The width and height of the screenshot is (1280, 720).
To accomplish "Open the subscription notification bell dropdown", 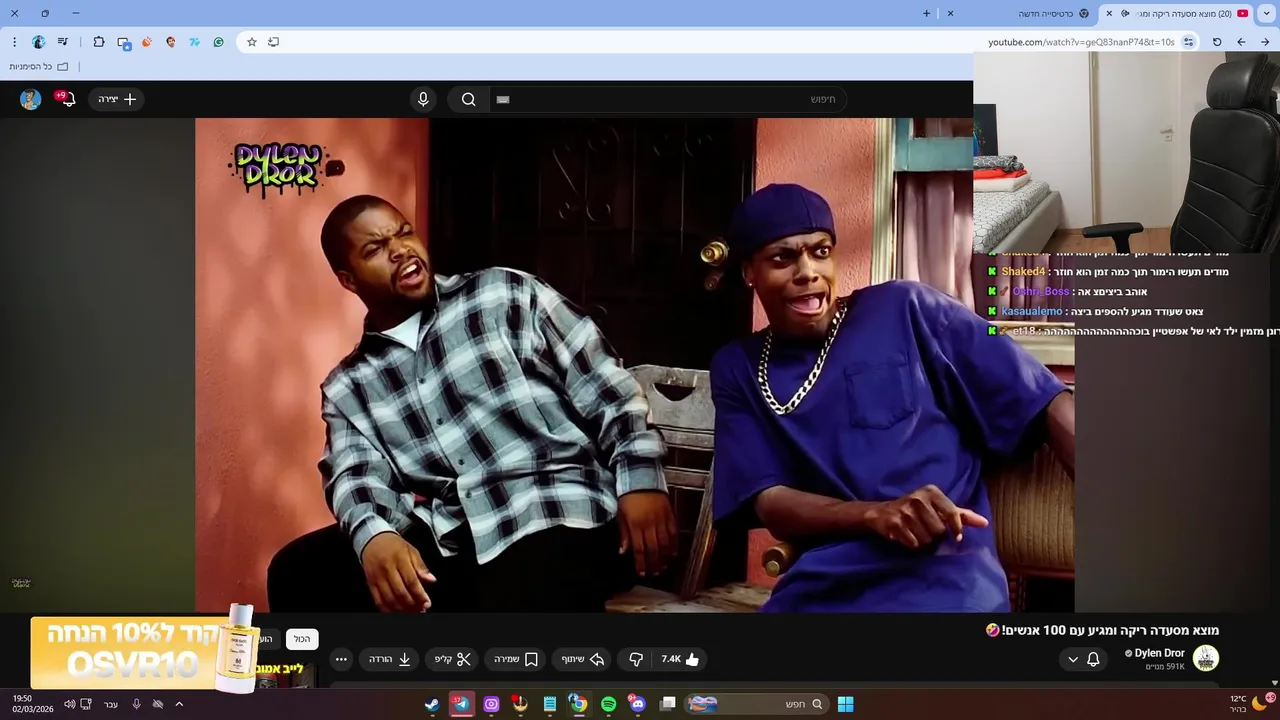I will [x=1083, y=659].
